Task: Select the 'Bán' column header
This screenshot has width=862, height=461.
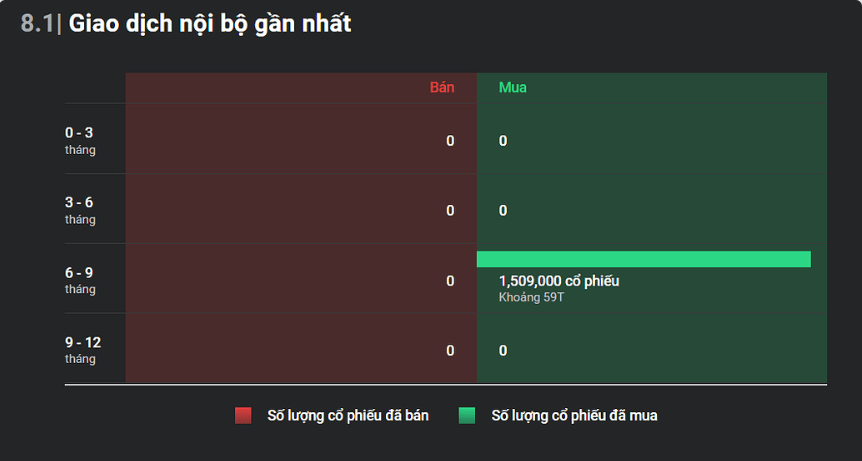Action: pyautogui.click(x=442, y=87)
